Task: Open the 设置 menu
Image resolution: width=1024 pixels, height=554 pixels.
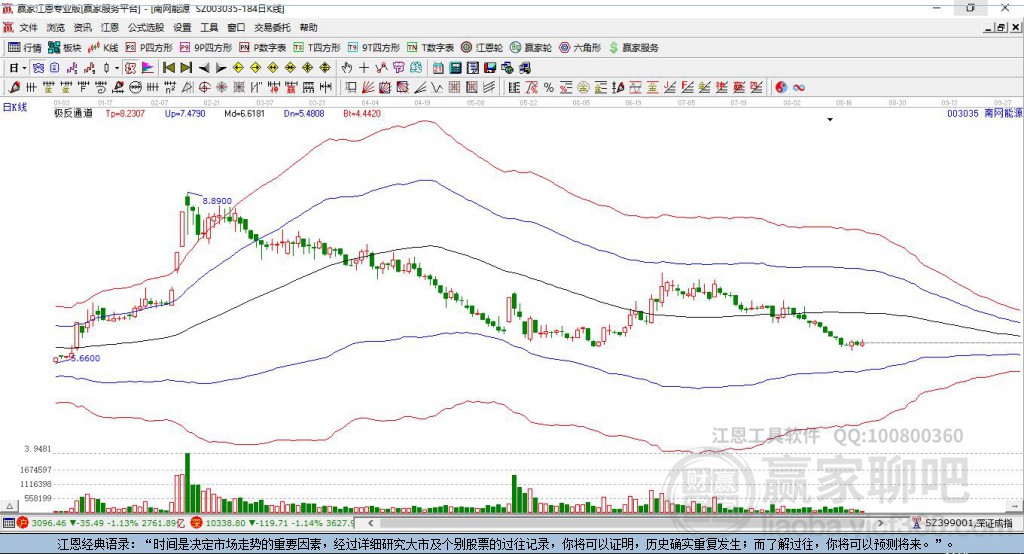Action: 182,27
